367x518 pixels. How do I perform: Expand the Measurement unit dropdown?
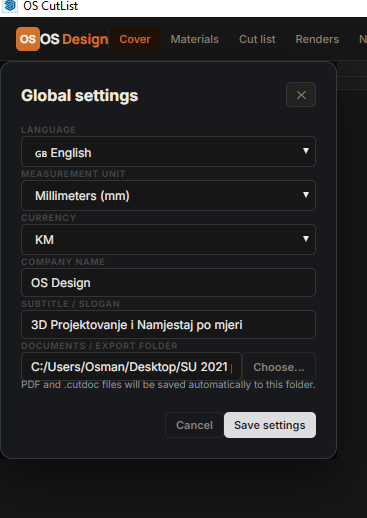(x=168, y=196)
